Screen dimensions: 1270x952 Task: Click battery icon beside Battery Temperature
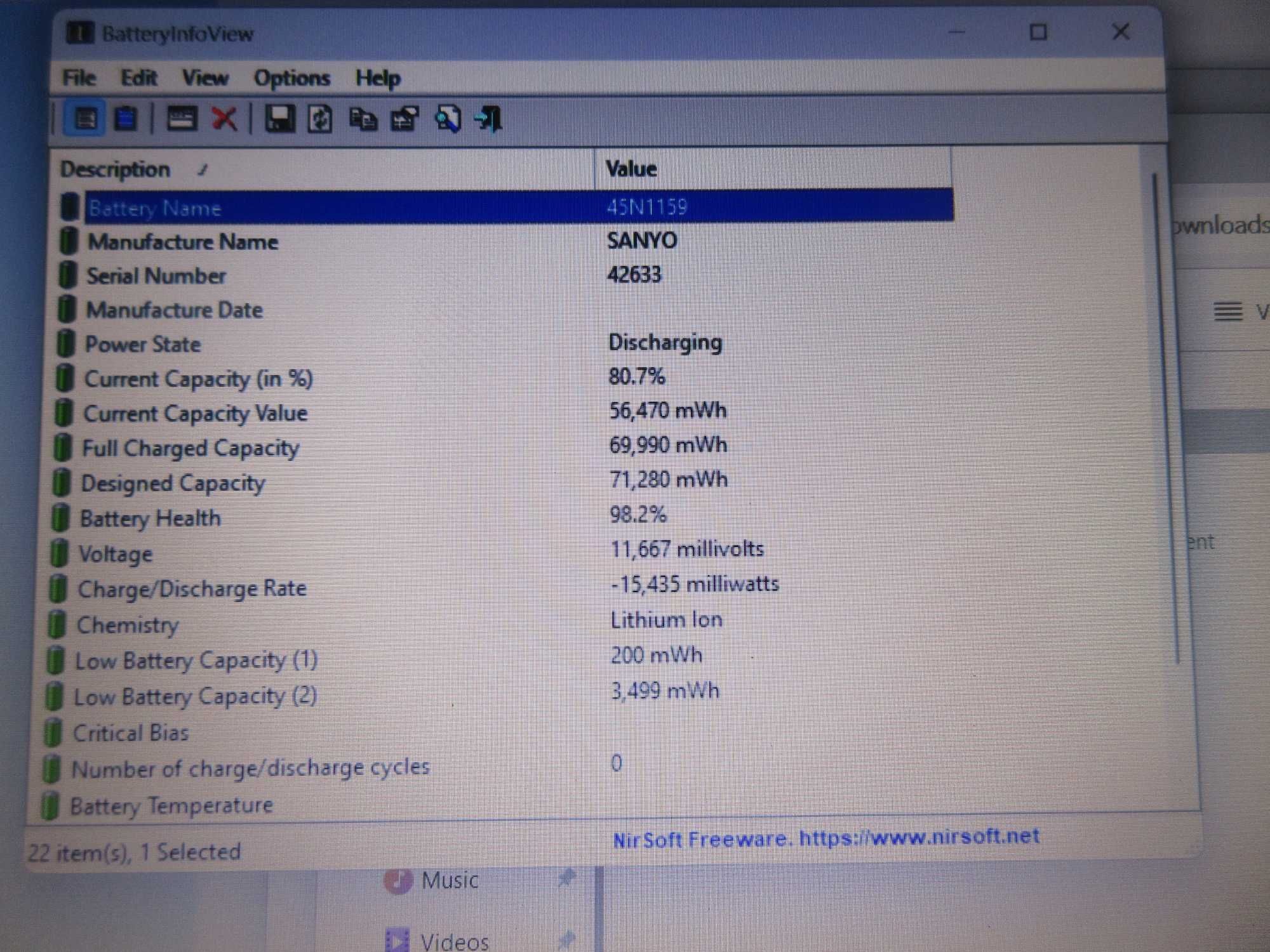[x=50, y=806]
